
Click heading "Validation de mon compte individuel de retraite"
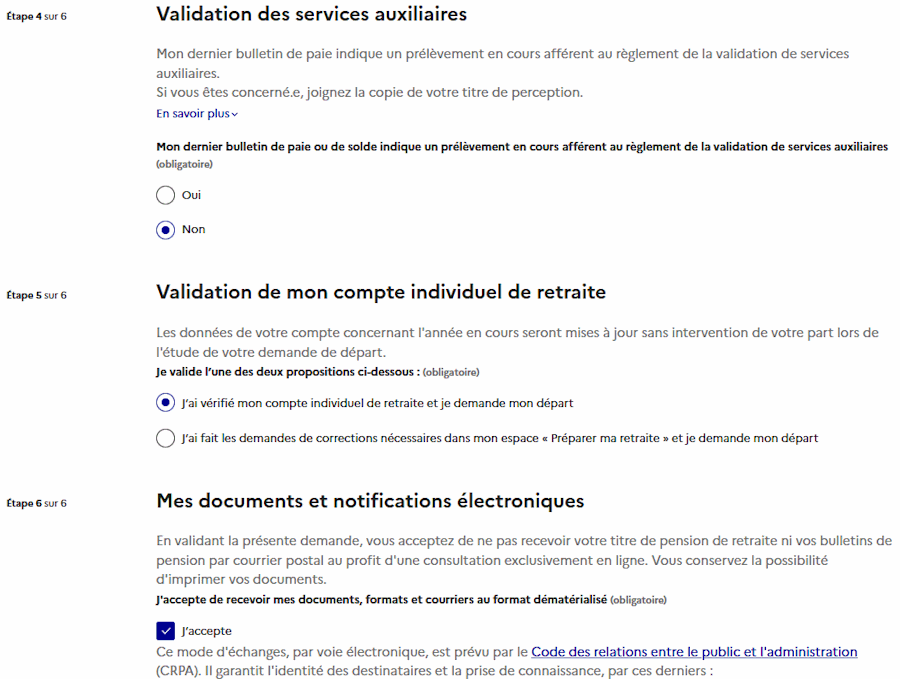click(381, 292)
